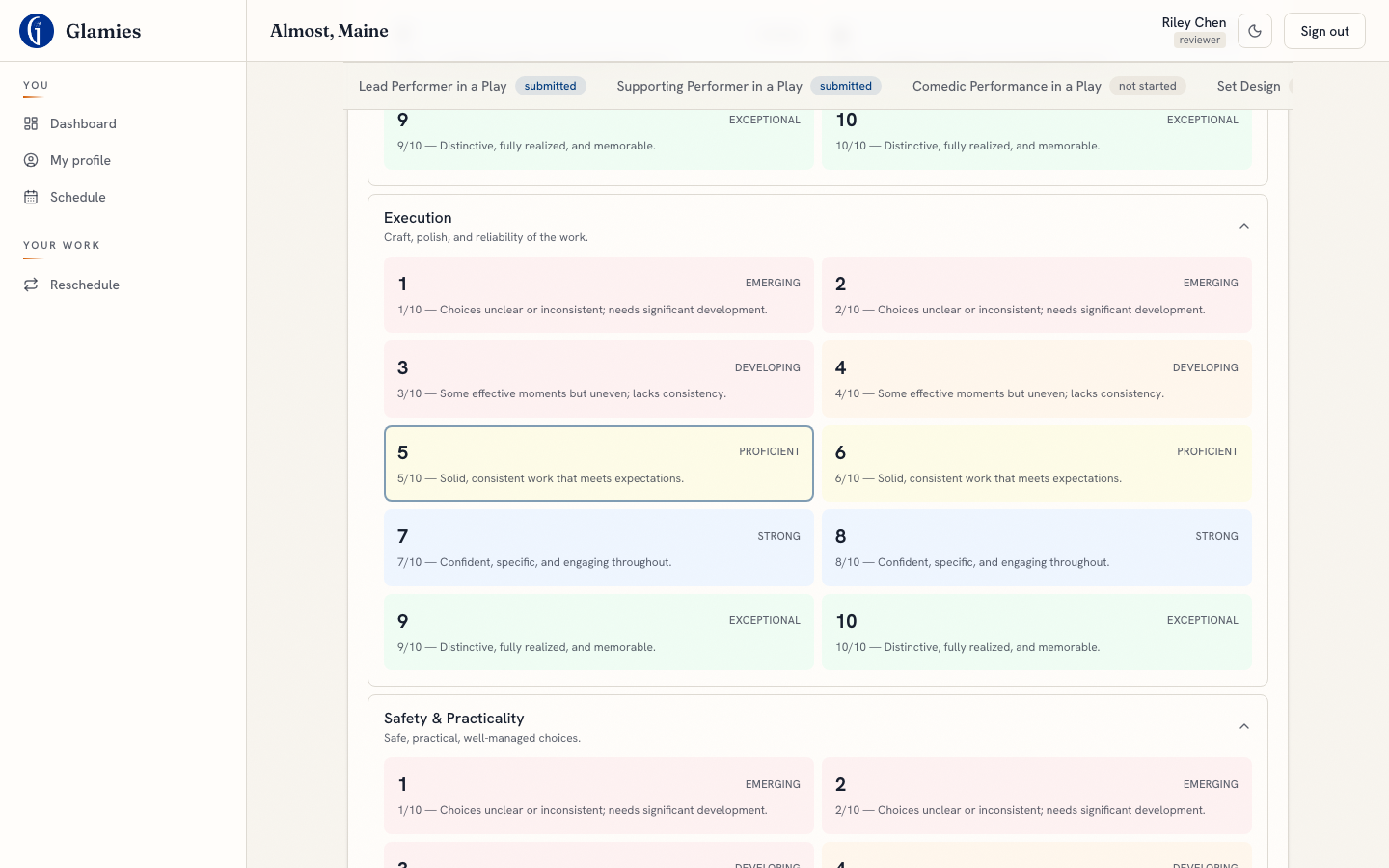This screenshot has width=1389, height=868.
Task: Click the not started status badge
Action: click(x=1148, y=86)
